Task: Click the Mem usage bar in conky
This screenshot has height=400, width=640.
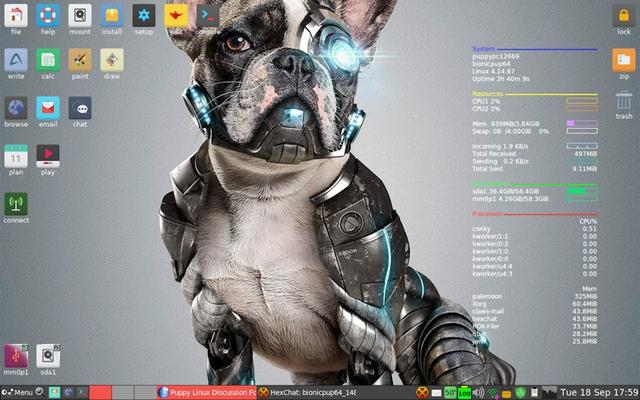Action: (582, 123)
